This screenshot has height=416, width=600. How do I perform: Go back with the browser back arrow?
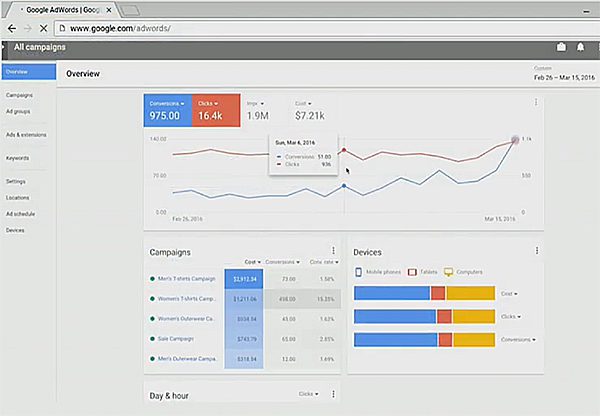[12, 28]
